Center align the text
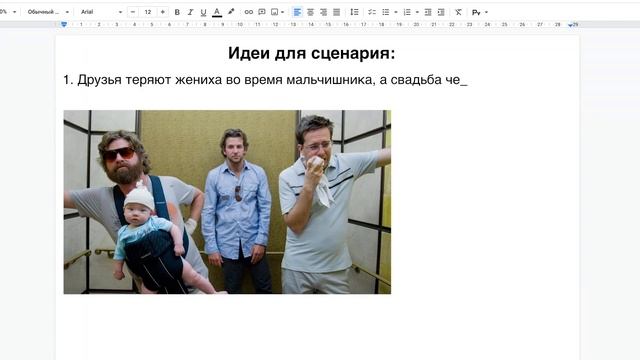Image resolution: width=640 pixels, height=360 pixels. (311, 12)
